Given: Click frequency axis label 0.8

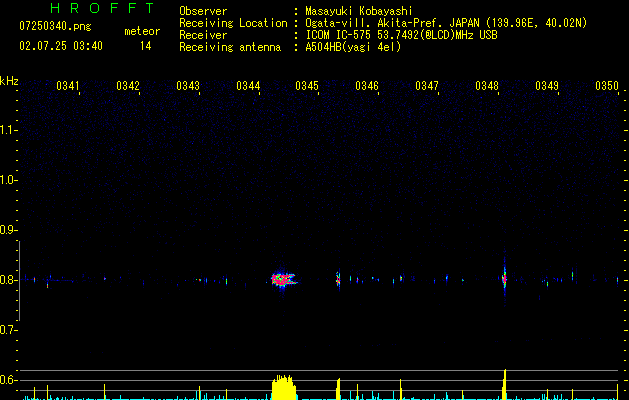Looking at the screenshot, I should coord(8,280).
